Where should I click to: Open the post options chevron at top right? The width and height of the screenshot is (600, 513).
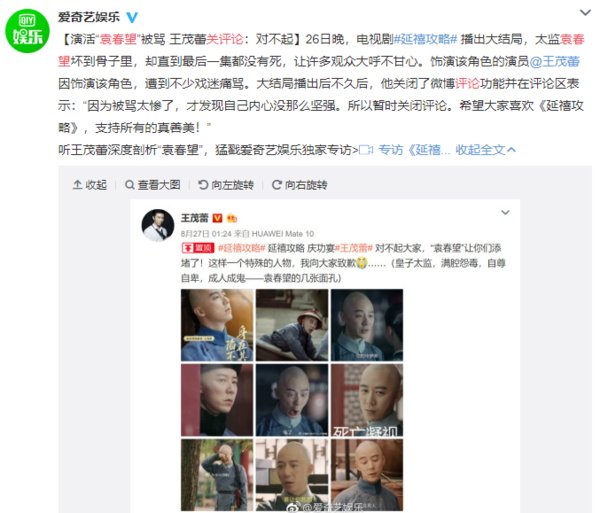(585, 13)
